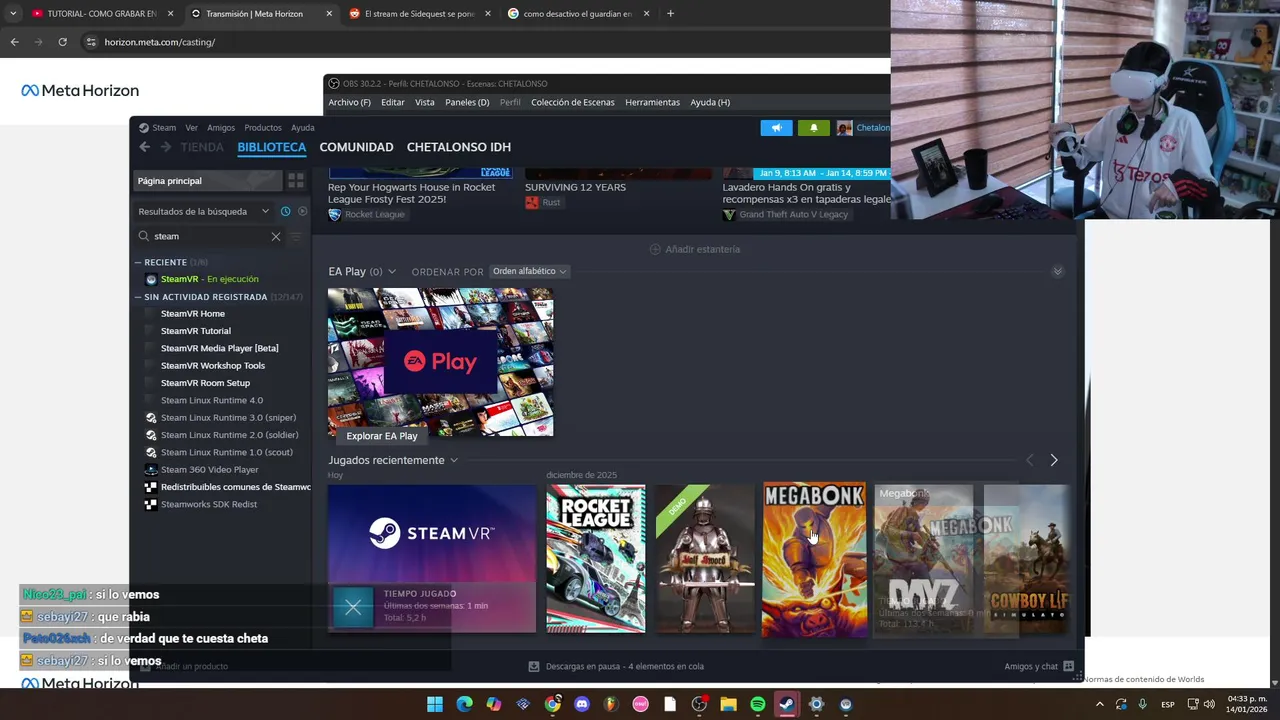Select Steam Linux Runtime 3.0 (sniper)
This screenshot has height=720, width=1280.
228,418
